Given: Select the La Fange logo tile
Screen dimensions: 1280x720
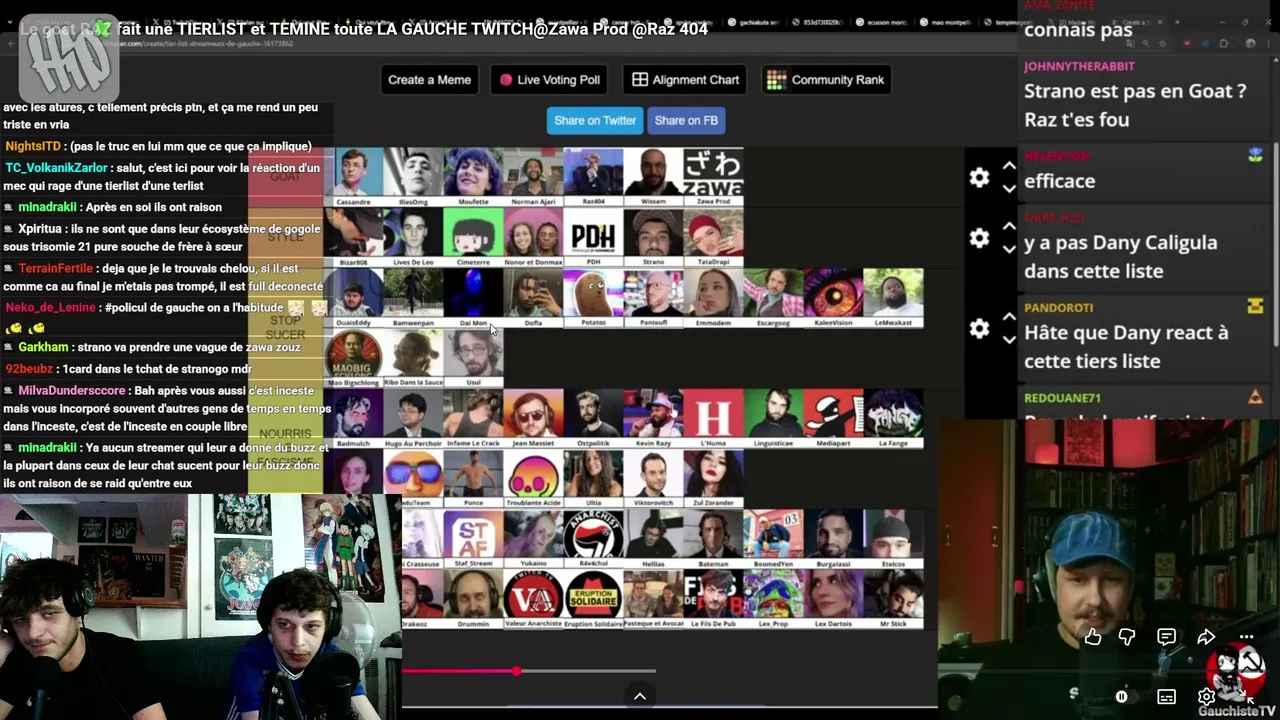Looking at the screenshot, I should (x=893, y=417).
